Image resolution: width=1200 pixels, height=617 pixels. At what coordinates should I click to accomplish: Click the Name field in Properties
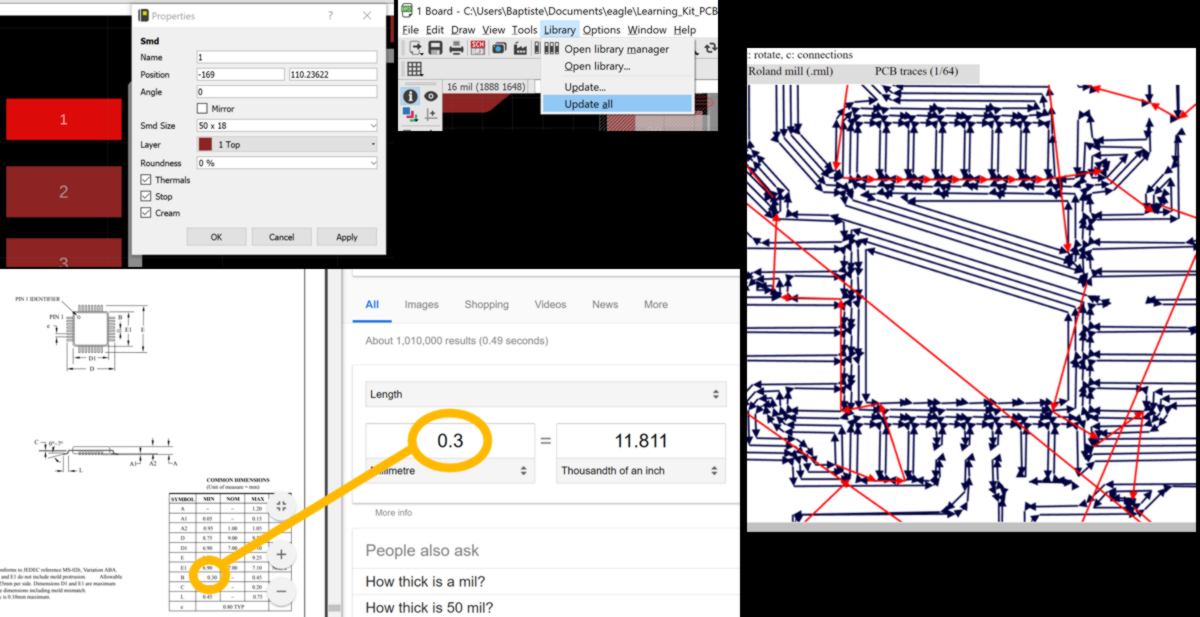coord(286,57)
